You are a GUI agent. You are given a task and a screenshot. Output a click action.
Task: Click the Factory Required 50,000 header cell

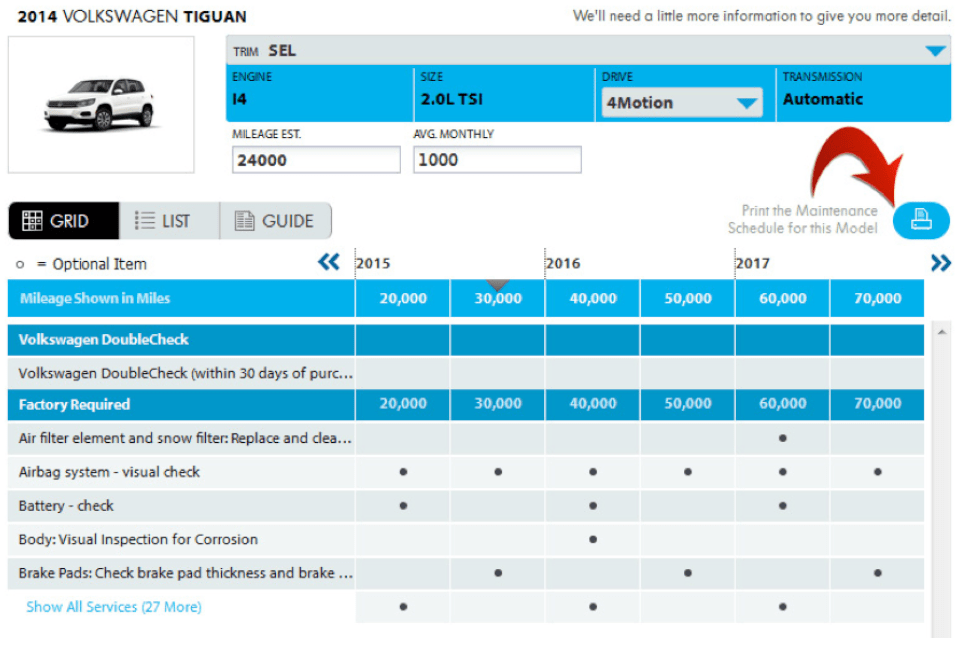(688, 403)
